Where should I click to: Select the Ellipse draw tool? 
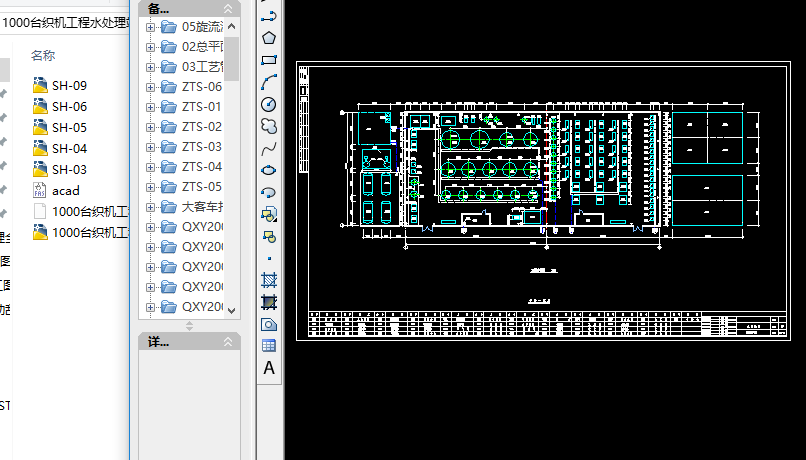pyautogui.click(x=269, y=170)
